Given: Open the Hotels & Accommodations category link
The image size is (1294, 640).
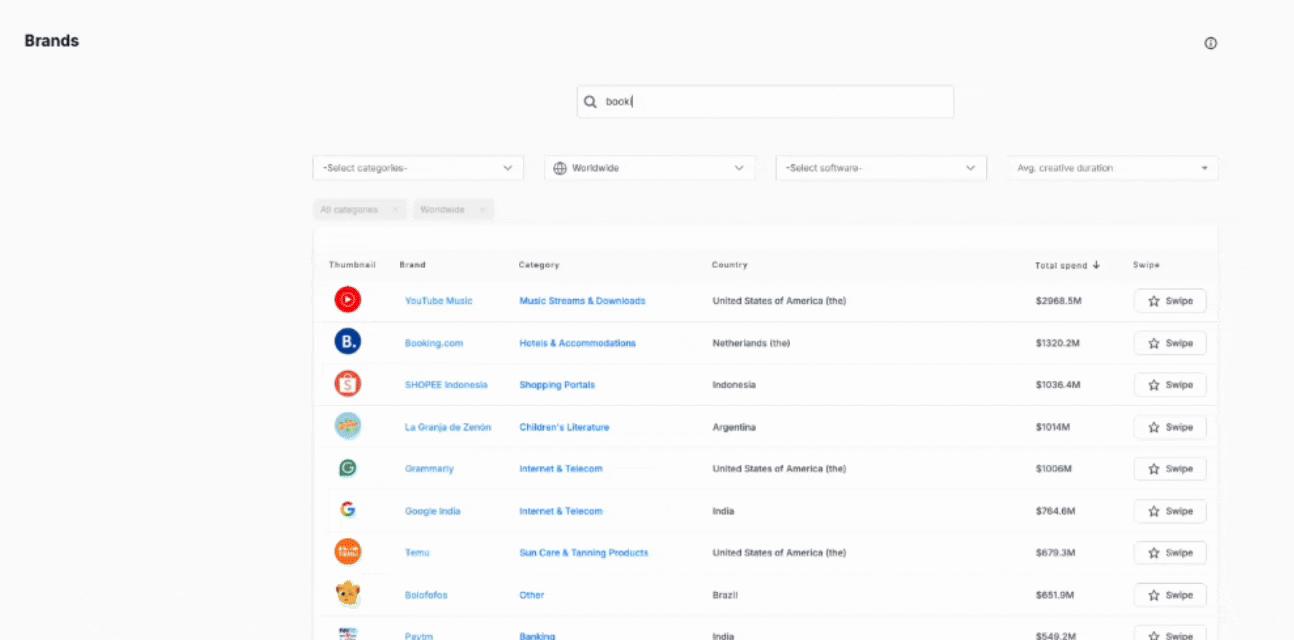Looking at the screenshot, I should tap(577, 343).
